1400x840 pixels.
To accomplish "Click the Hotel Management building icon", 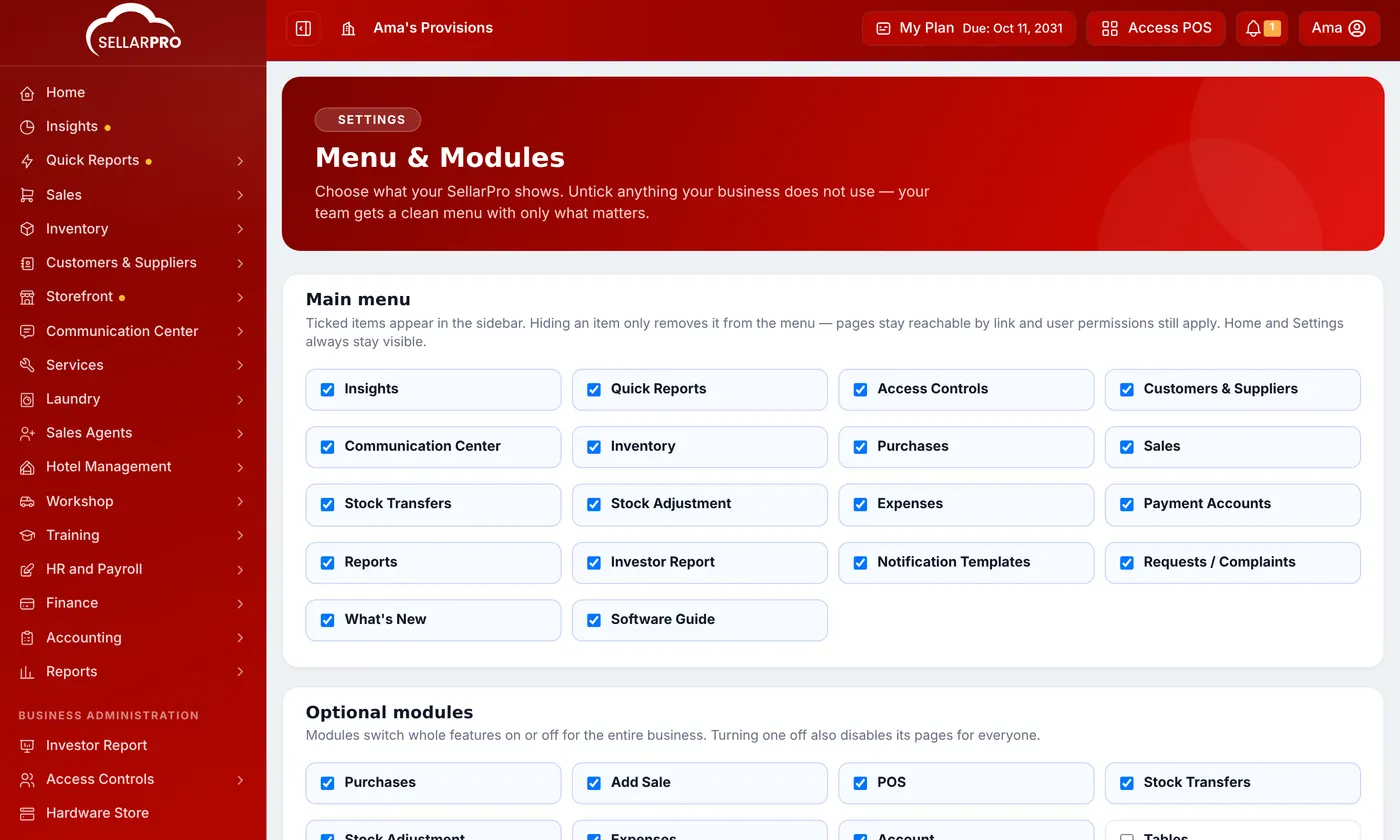I will [x=27, y=467].
